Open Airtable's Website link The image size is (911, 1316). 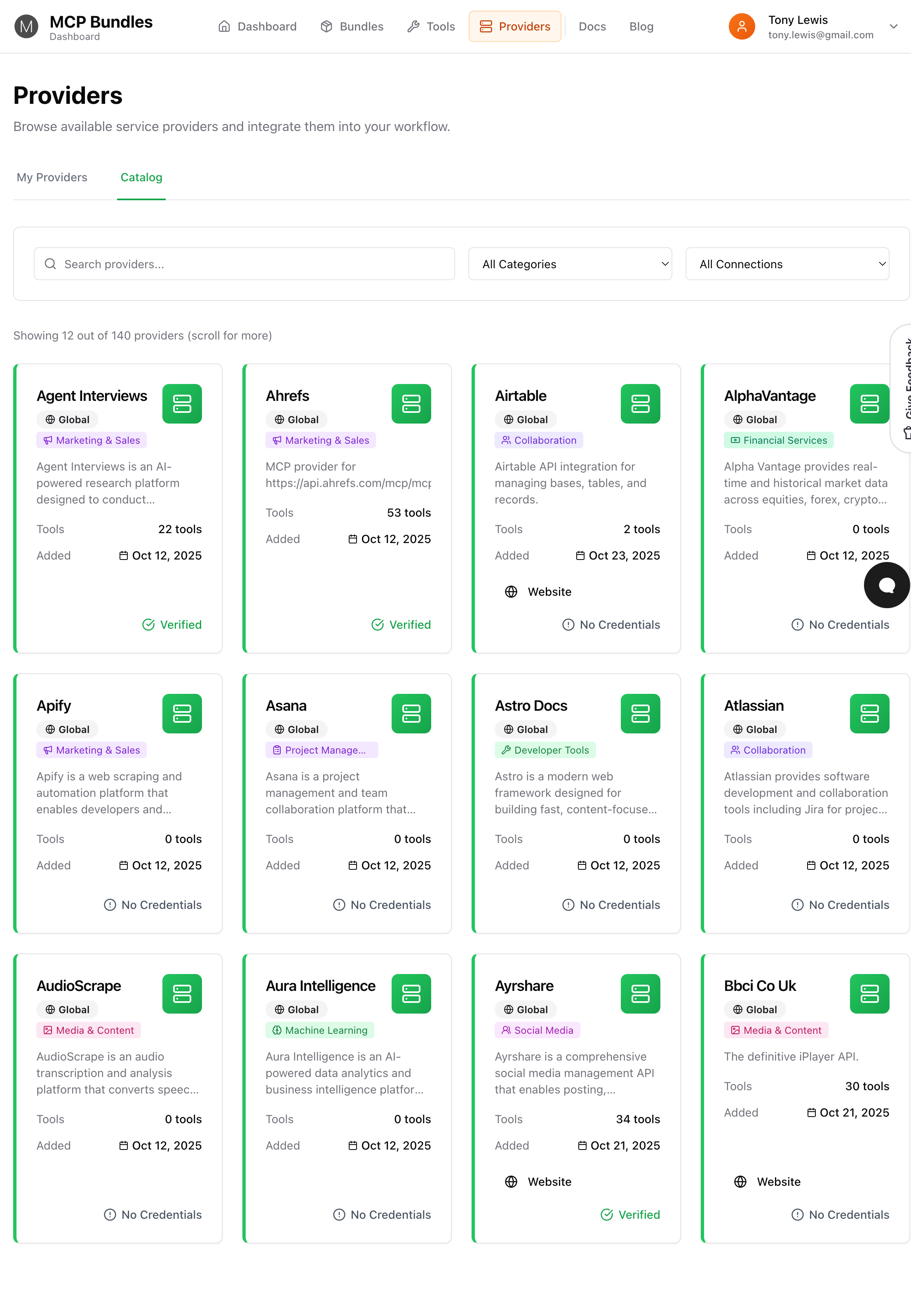pyautogui.click(x=538, y=592)
